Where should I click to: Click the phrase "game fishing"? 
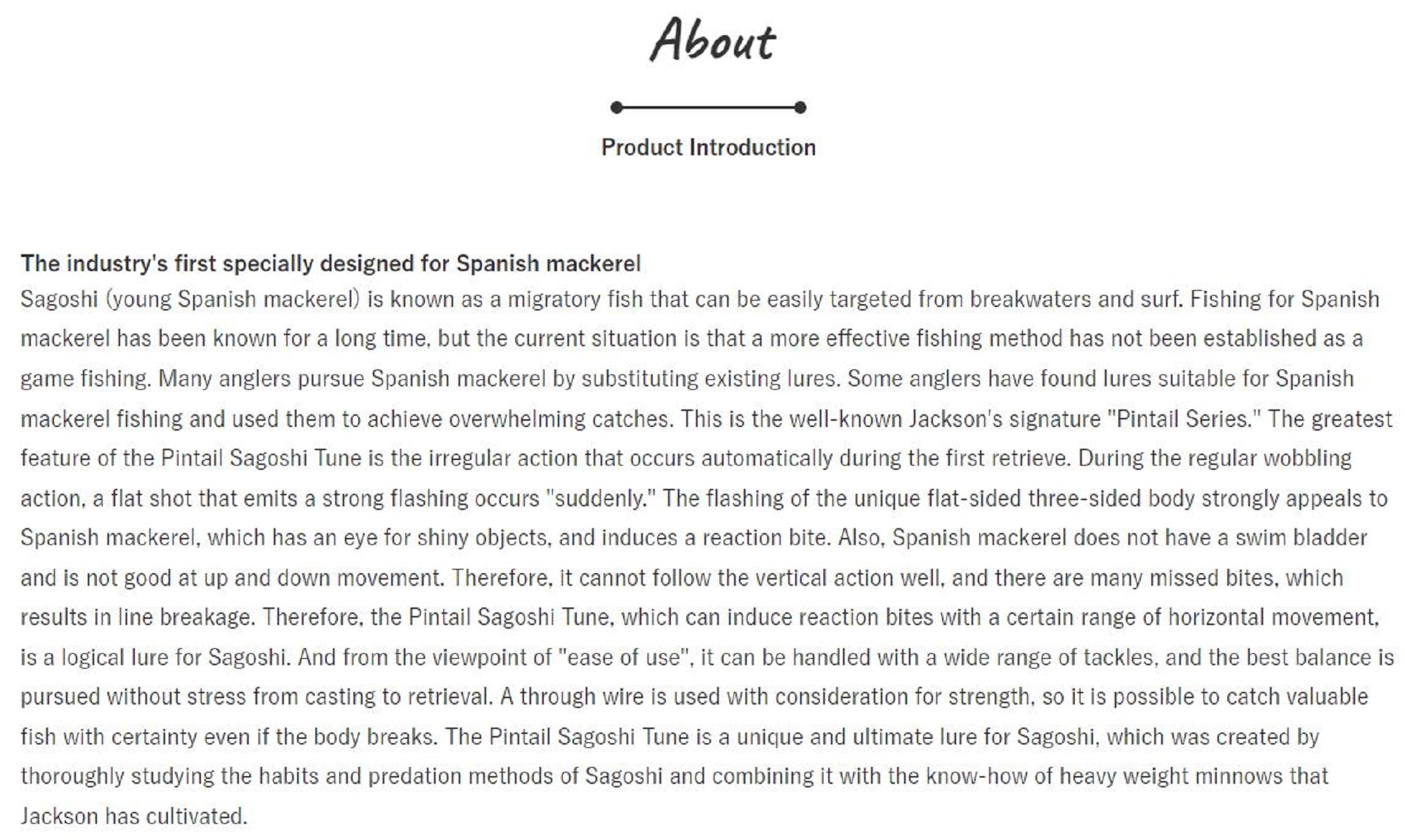(84, 379)
